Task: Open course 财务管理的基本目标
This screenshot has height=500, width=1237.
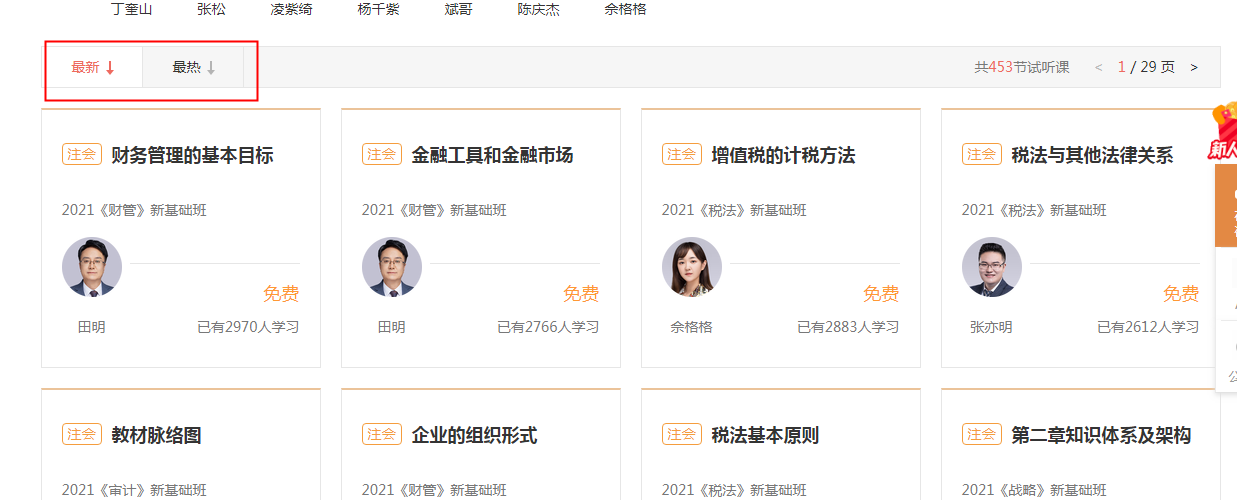Action: [192, 155]
